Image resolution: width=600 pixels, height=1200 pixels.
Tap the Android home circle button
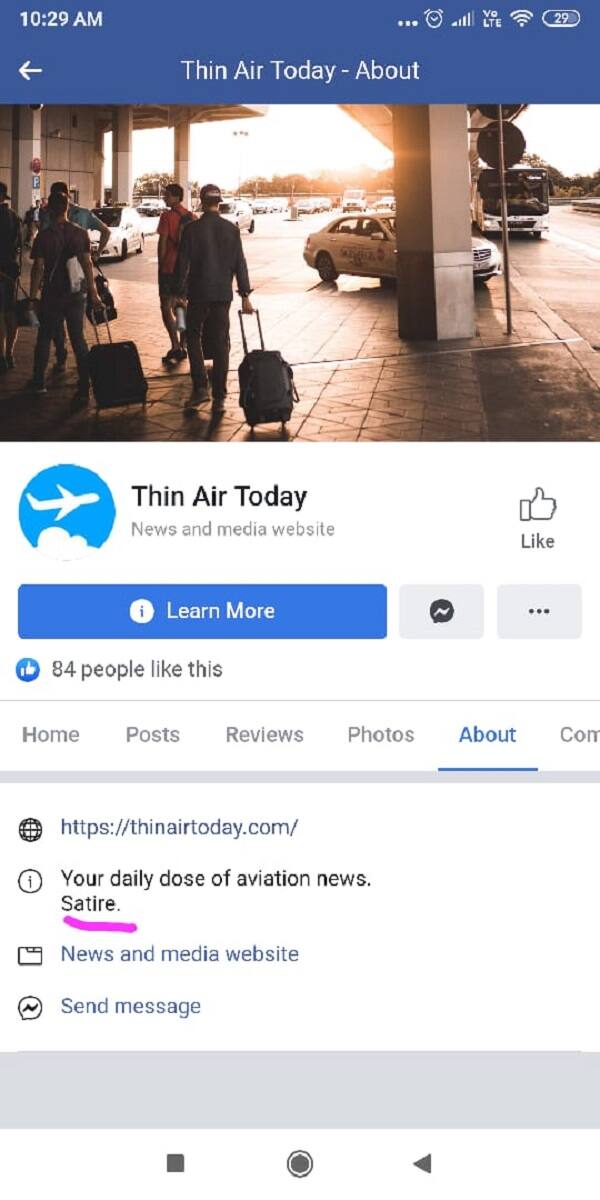tap(299, 1163)
